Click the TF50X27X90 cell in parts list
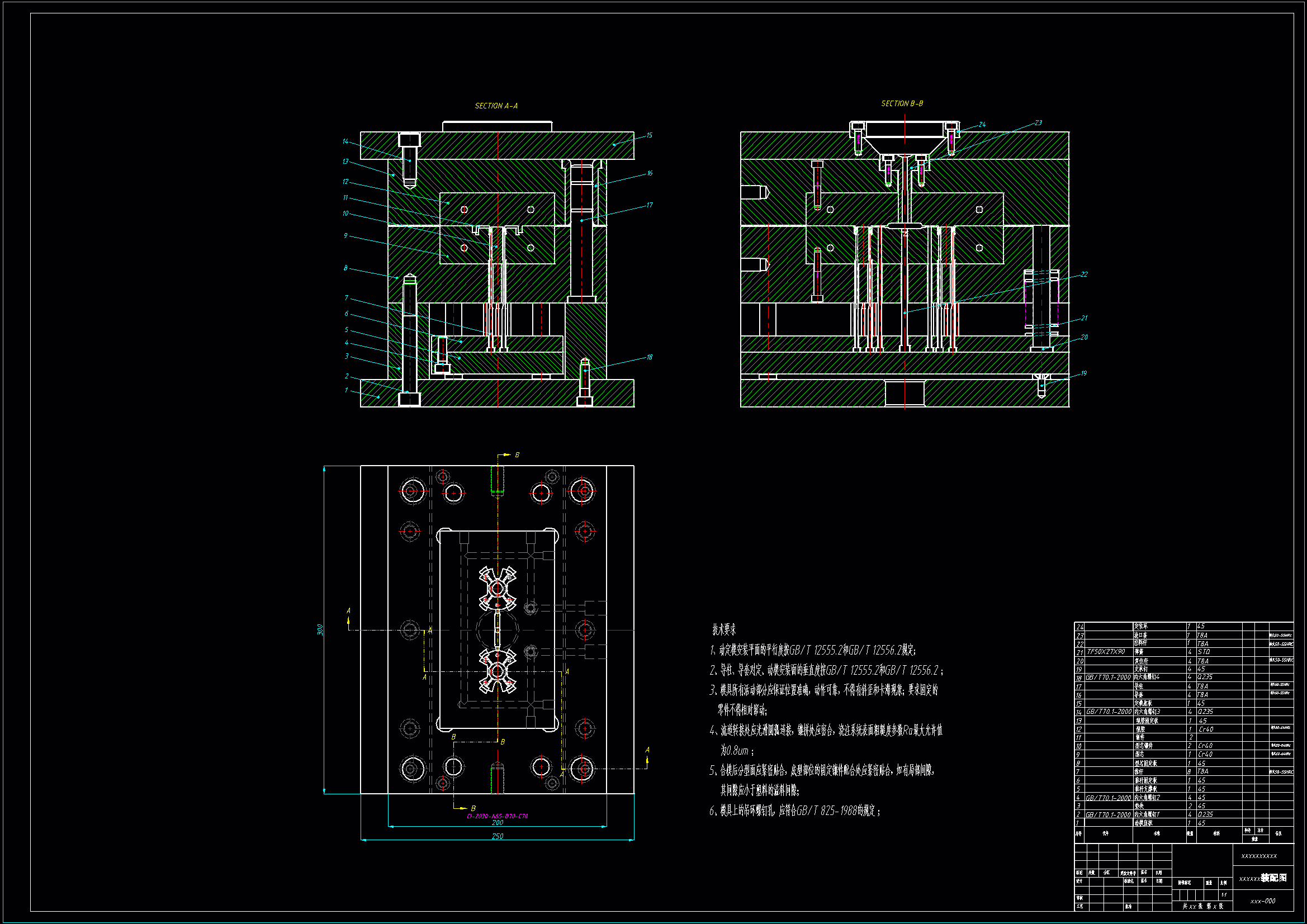 click(x=1106, y=652)
